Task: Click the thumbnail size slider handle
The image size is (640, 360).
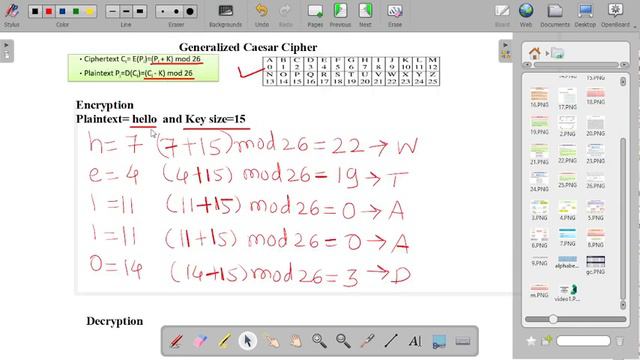Action: [553, 319]
